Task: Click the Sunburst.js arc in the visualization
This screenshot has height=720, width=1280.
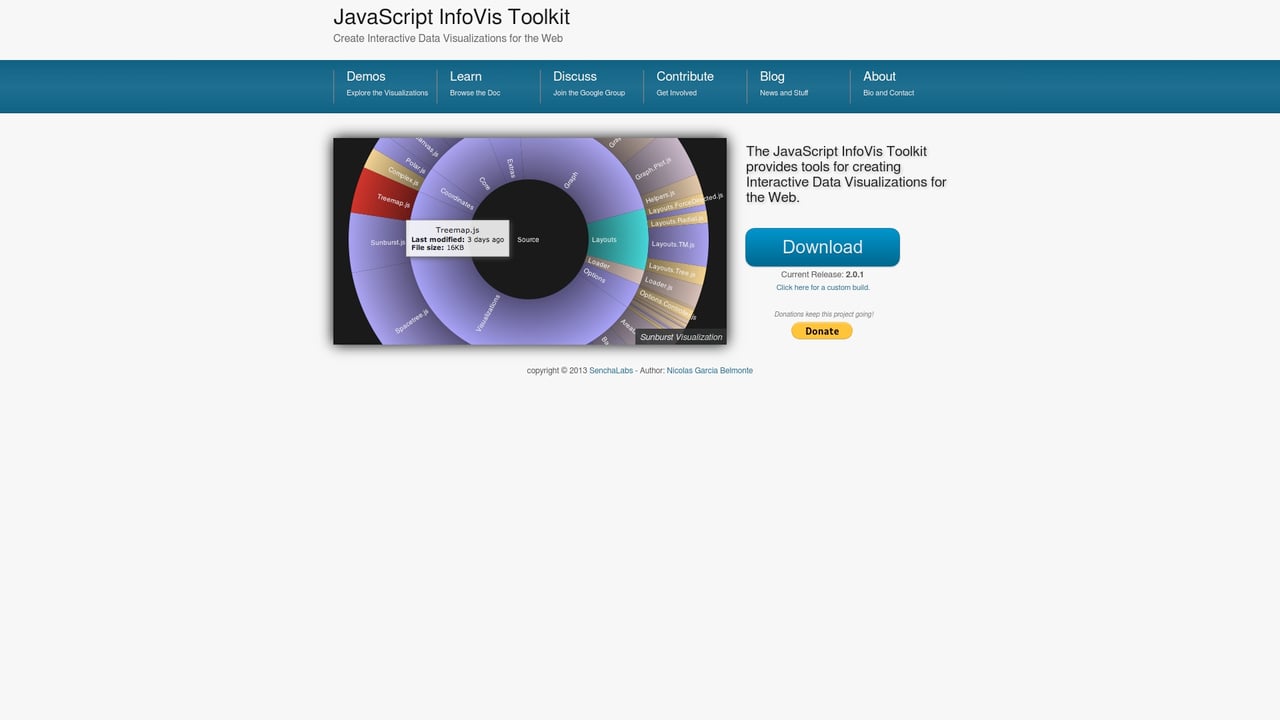Action: pos(387,243)
